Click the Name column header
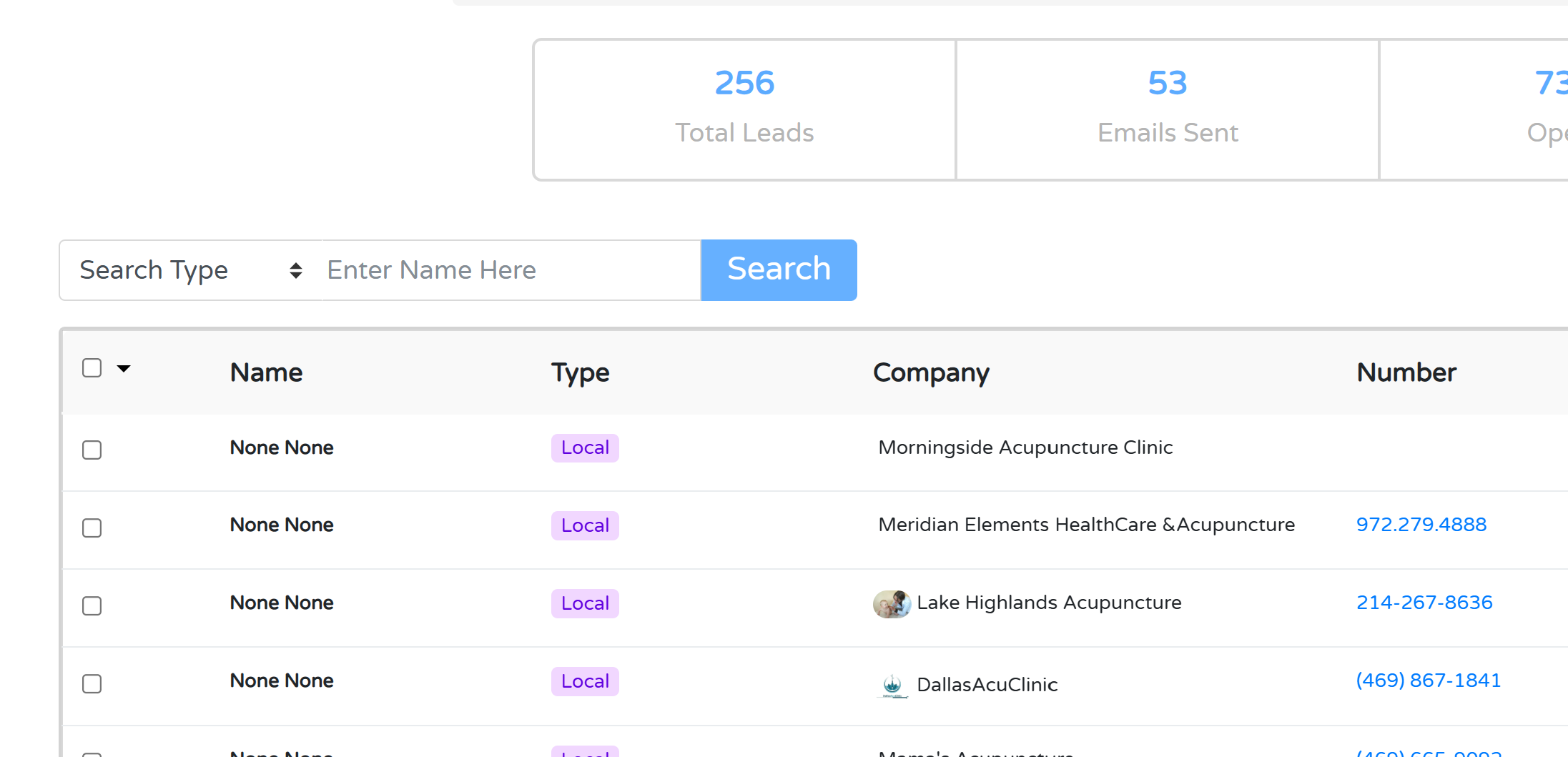Image resolution: width=1568 pixels, height=757 pixels. tap(266, 372)
